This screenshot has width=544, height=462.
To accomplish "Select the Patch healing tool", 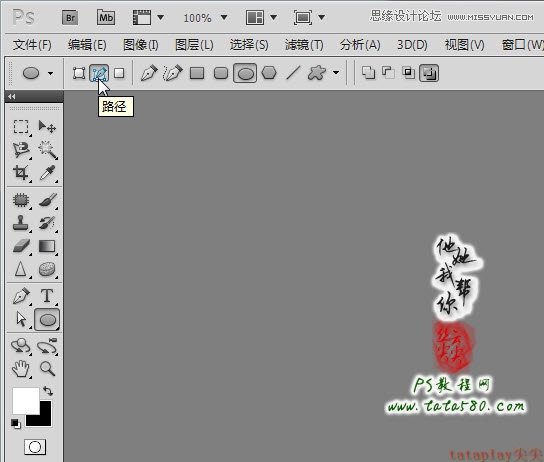I will [21, 200].
